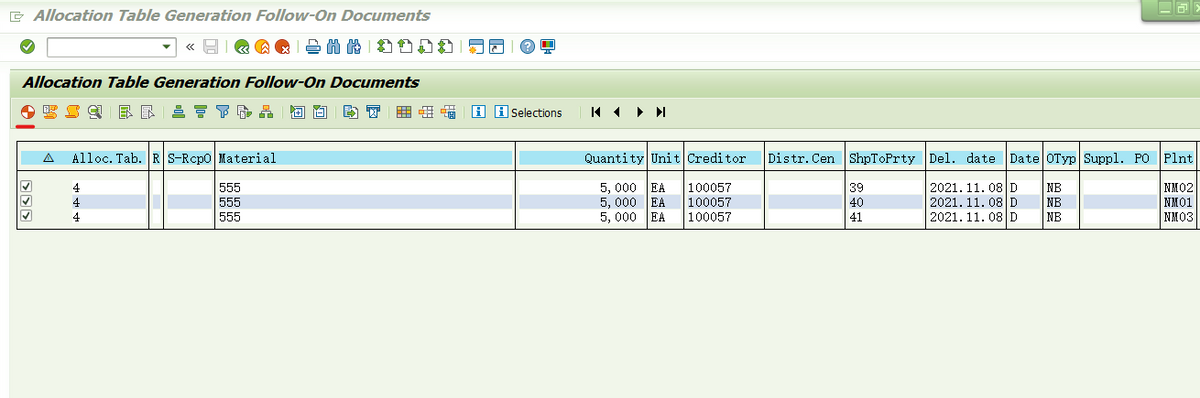Click the Material column header
This screenshot has width=1200, height=398.
coord(364,158)
